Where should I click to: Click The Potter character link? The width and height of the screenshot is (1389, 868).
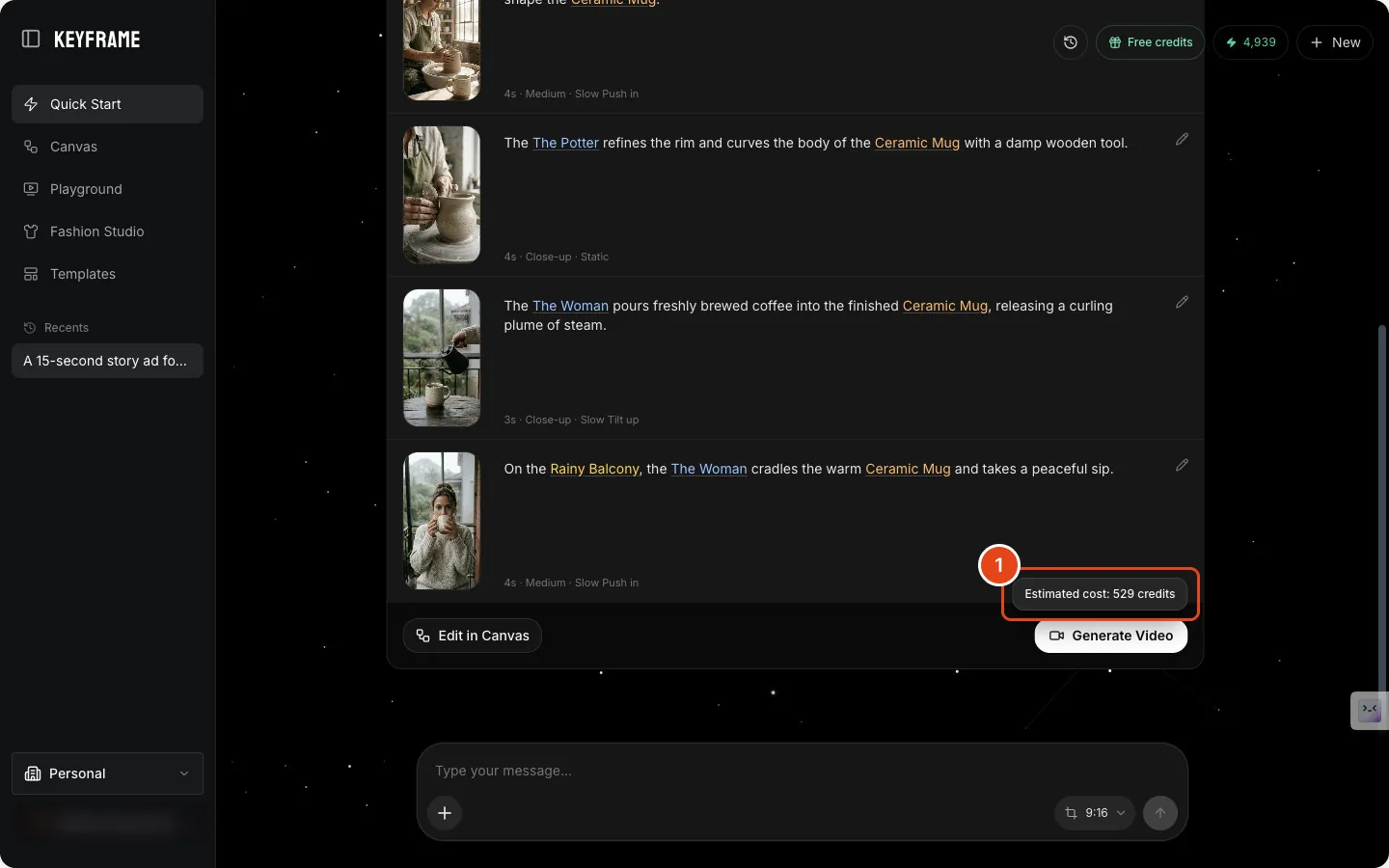tap(565, 143)
